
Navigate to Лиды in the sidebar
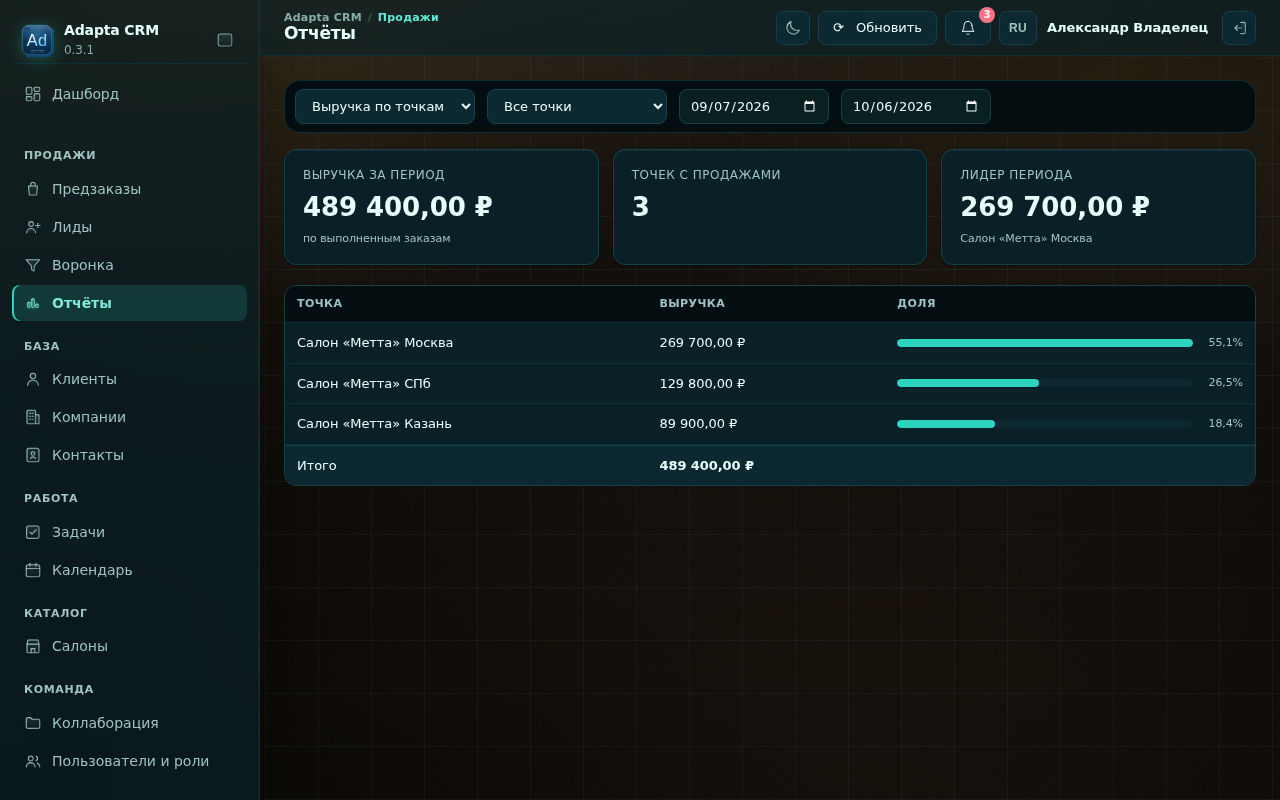(130, 227)
